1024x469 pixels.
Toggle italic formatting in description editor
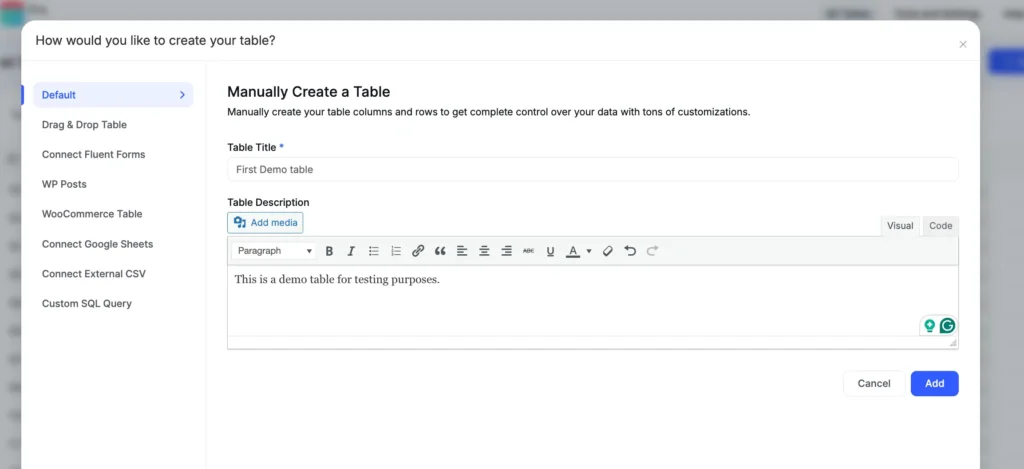(x=351, y=251)
